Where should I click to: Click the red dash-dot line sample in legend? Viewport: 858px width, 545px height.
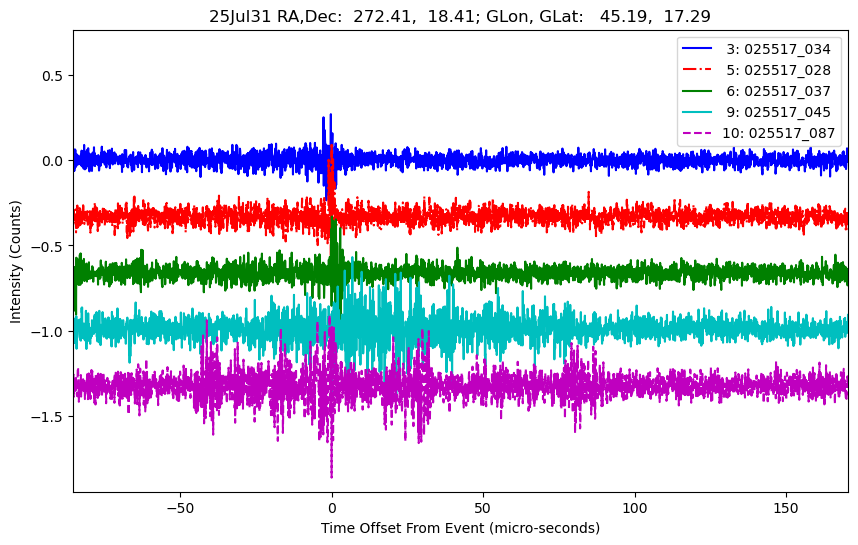click(697, 69)
